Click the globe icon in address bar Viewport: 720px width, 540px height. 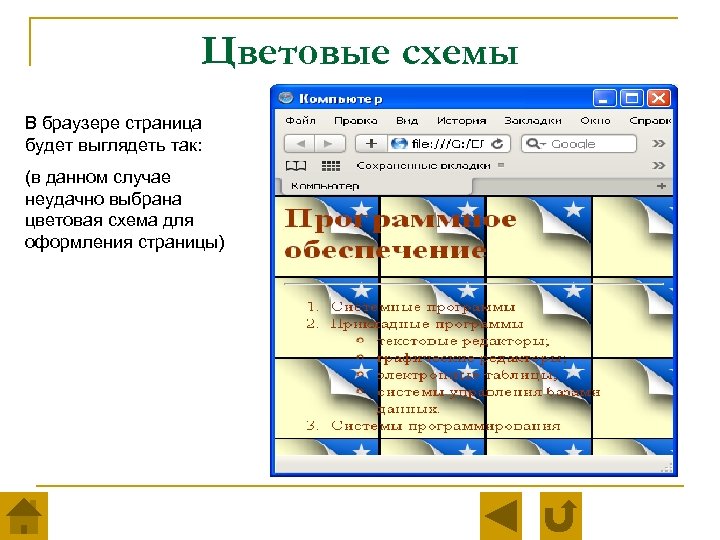[x=399, y=144]
